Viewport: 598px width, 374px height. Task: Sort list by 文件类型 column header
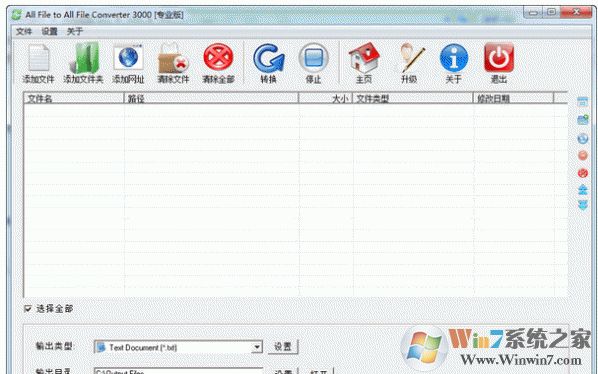pos(413,98)
